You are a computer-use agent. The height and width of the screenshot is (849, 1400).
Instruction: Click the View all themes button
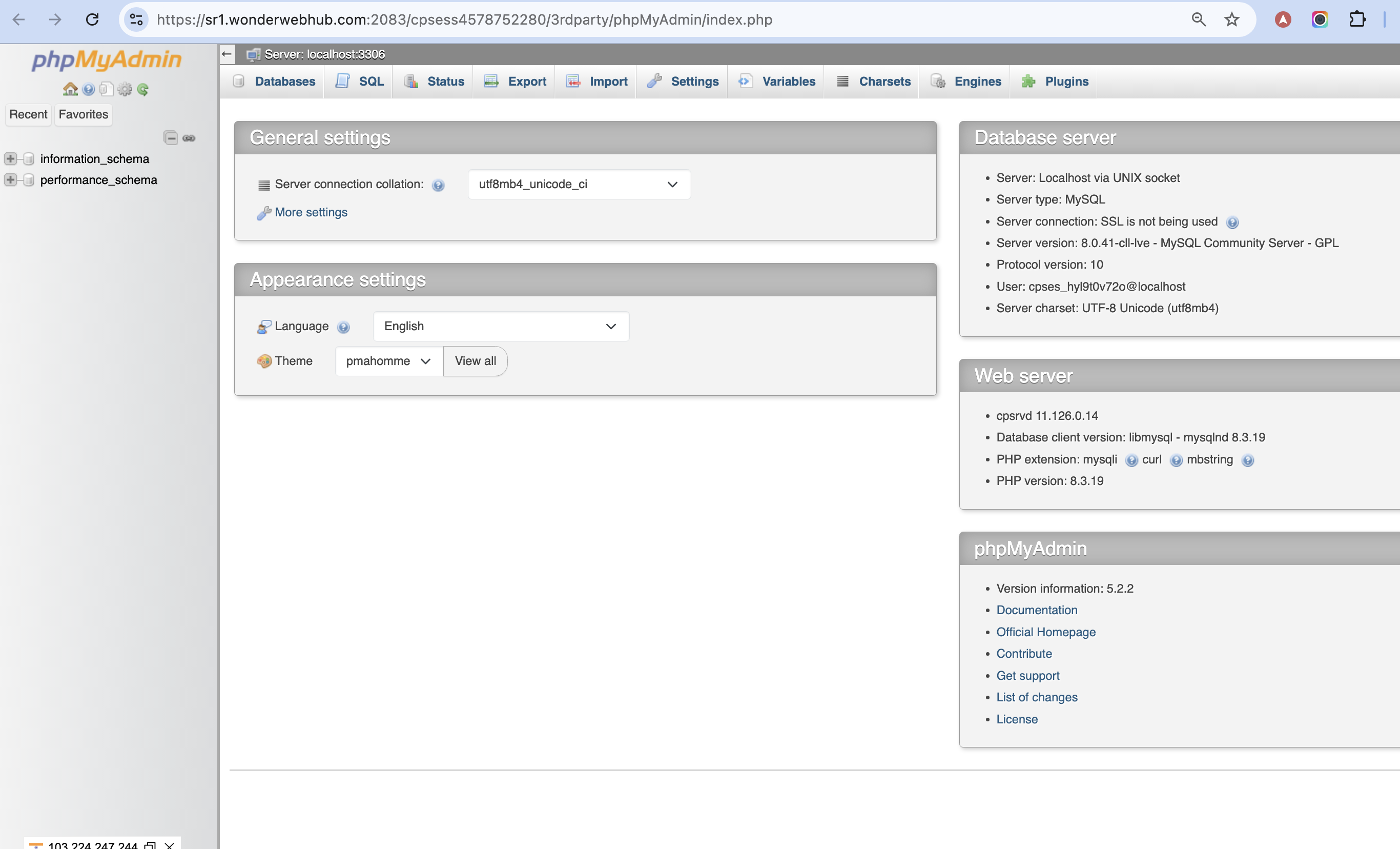click(x=475, y=361)
